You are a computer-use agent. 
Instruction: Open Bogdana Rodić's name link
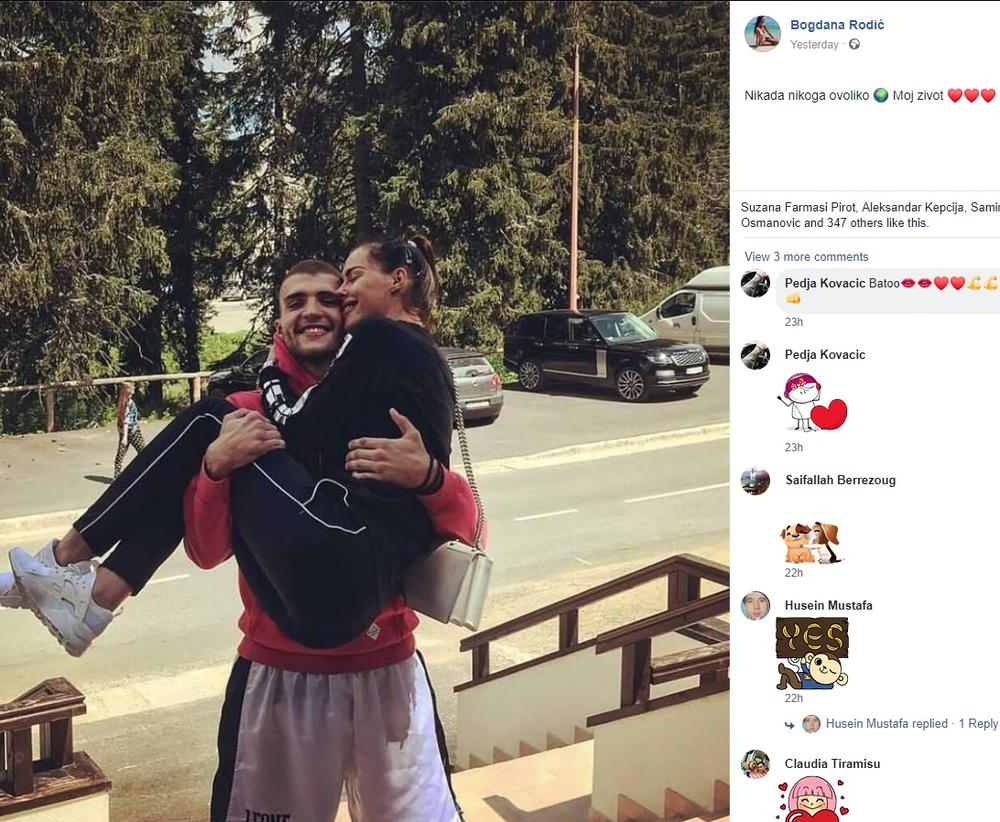point(837,25)
